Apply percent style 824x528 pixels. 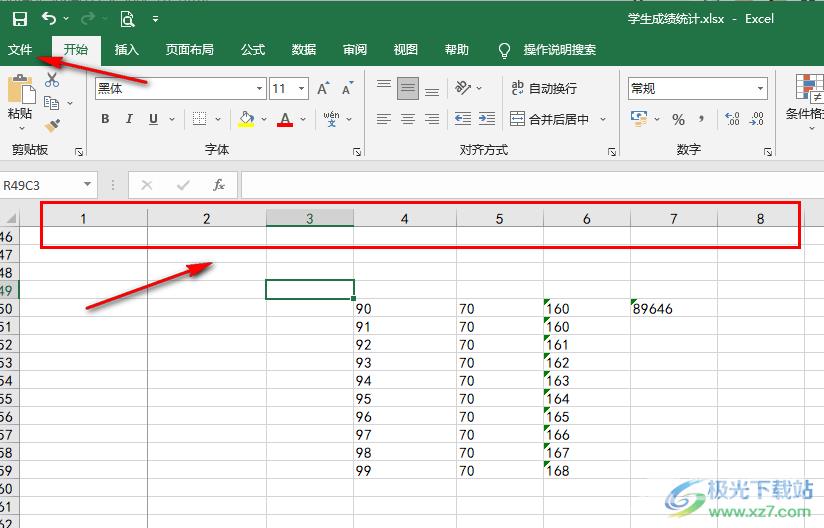(678, 119)
